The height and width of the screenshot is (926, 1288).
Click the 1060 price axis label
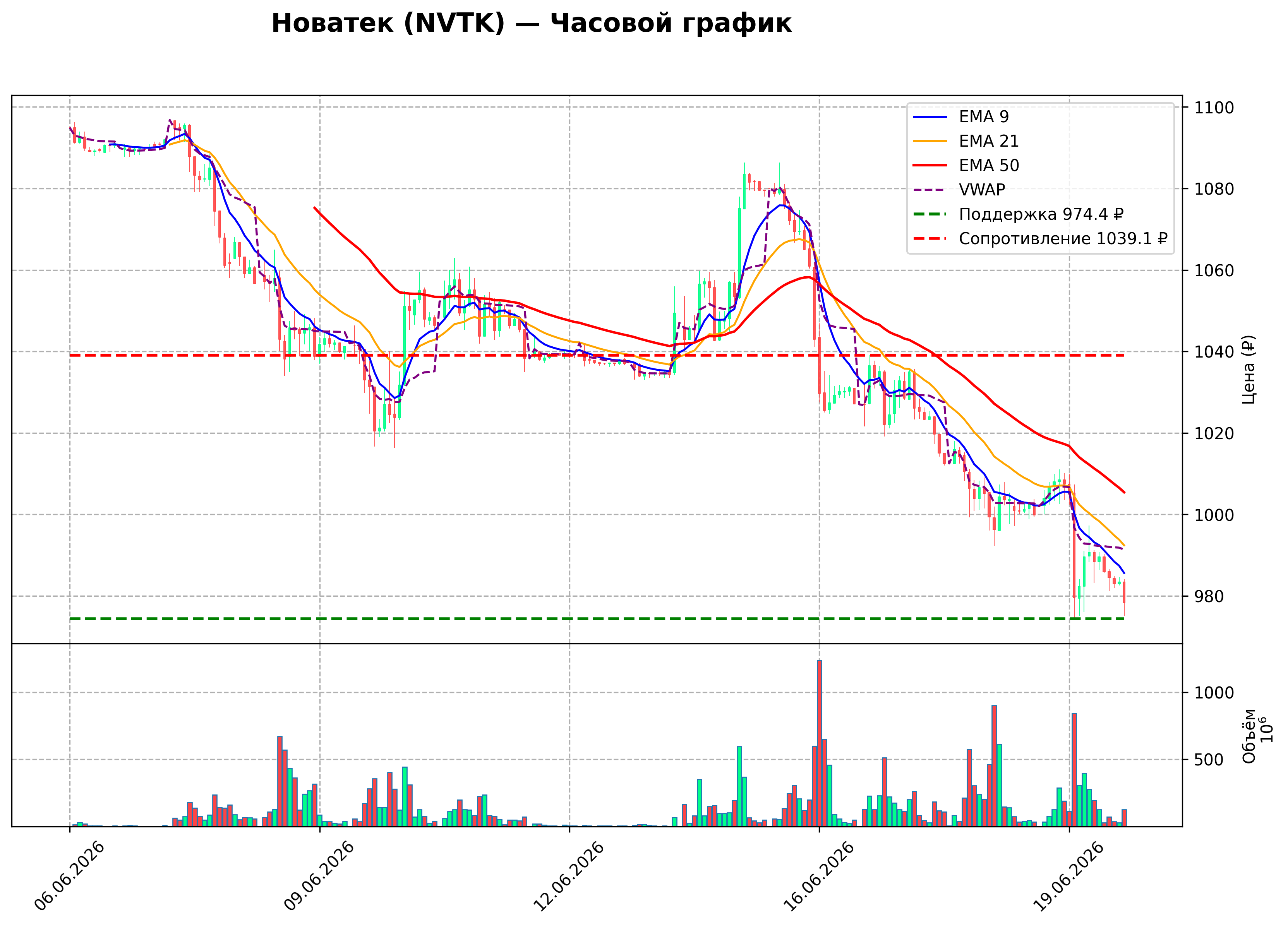point(1214,270)
